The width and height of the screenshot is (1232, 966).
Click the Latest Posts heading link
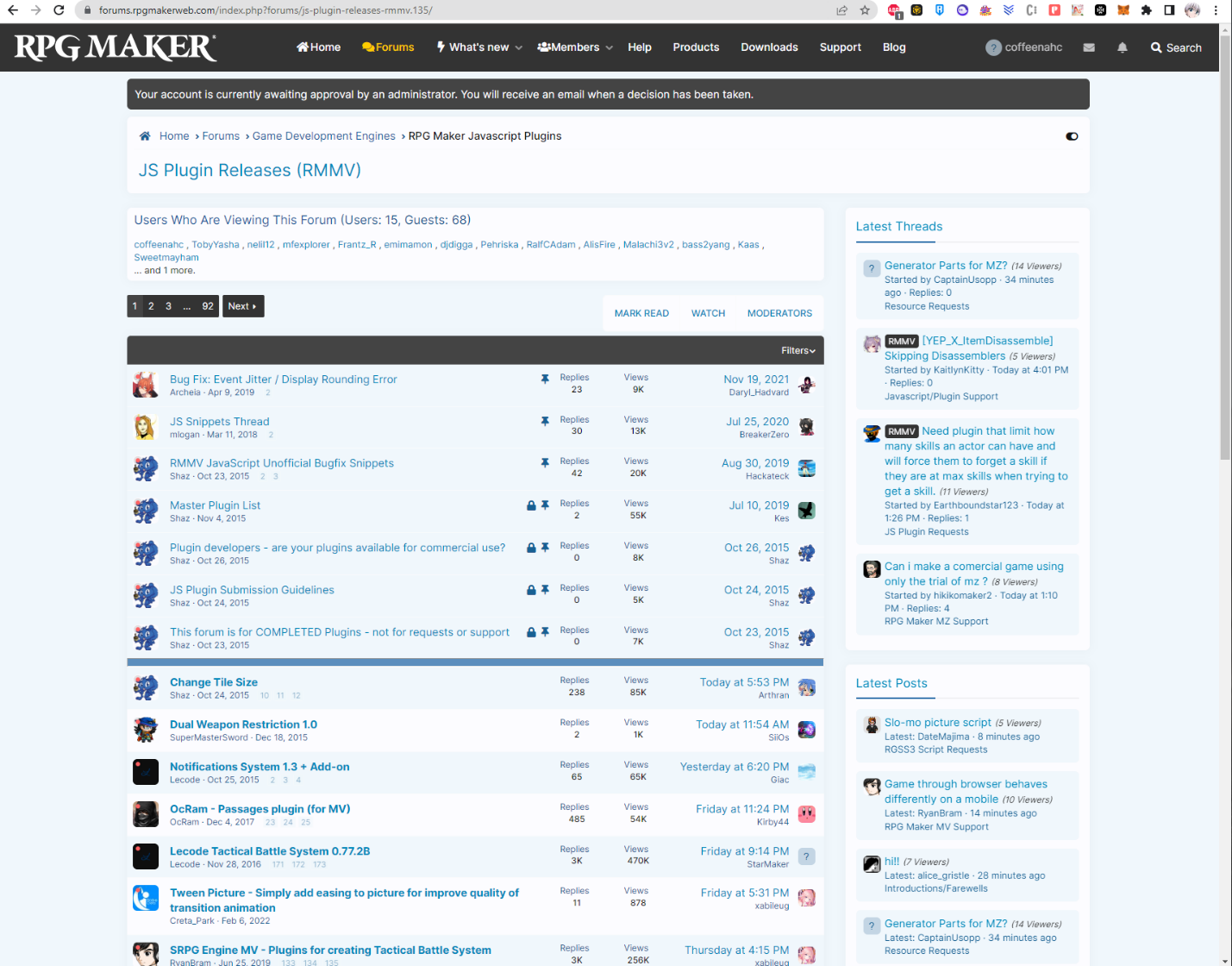click(891, 683)
